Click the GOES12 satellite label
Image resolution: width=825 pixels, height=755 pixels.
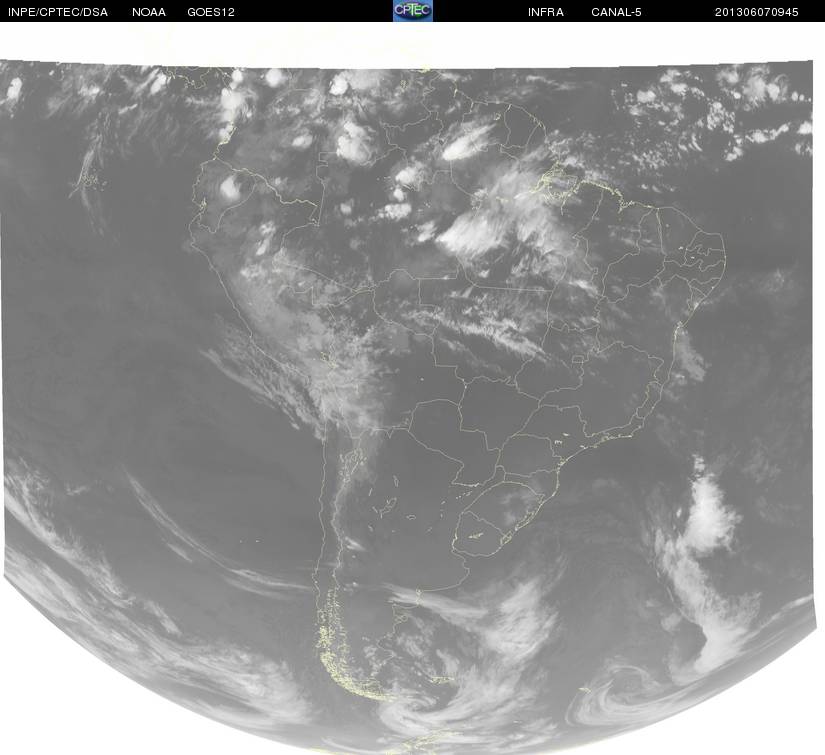point(211,12)
